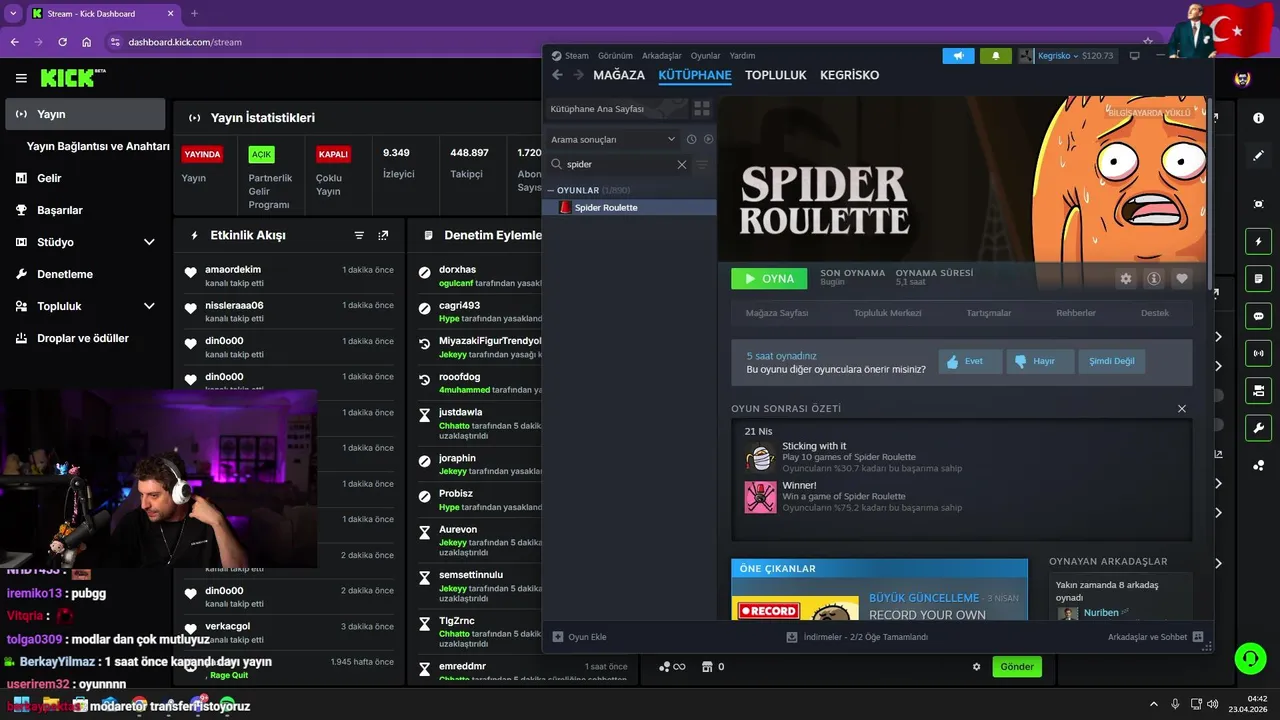Open Gelir in Kick sidebar
The width and height of the screenshot is (1280, 720).
pos(85,178)
